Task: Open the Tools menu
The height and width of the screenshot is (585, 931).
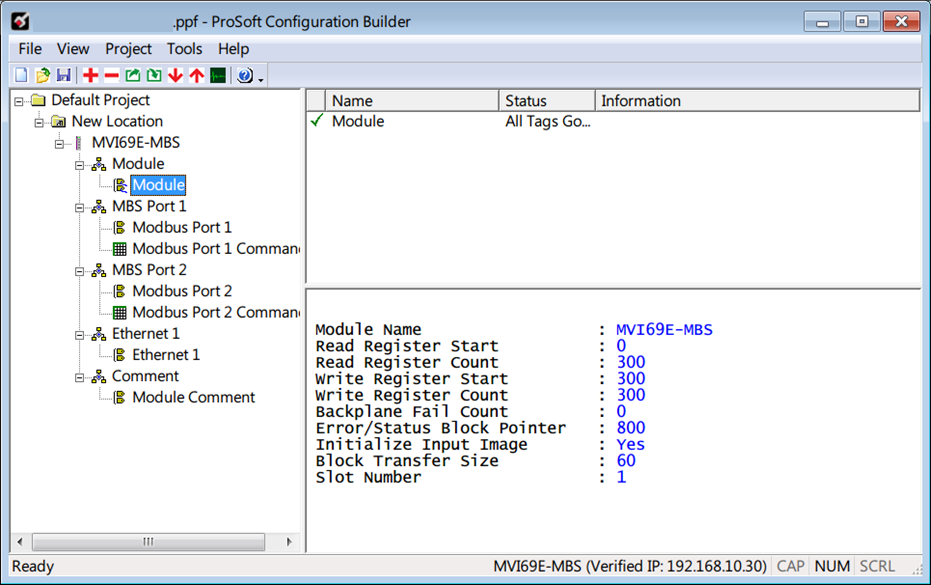Action: click(x=184, y=49)
